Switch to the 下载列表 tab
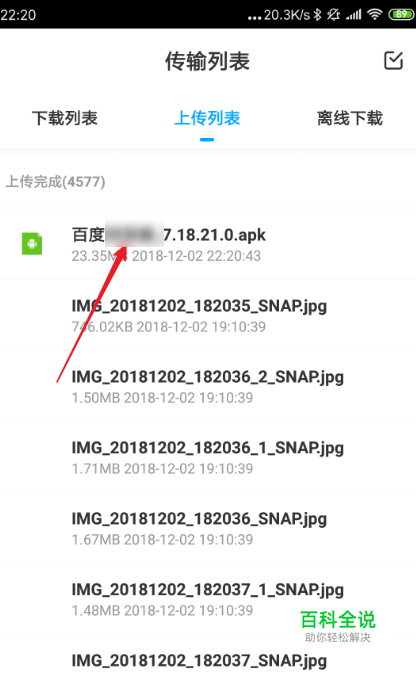This screenshot has height=674, width=416. 65,118
